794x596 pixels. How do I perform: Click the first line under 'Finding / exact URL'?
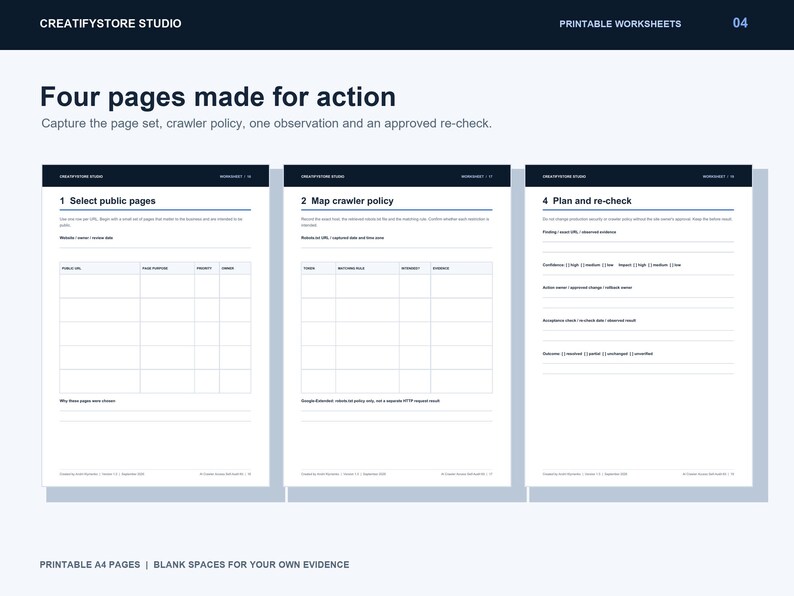pos(638,242)
